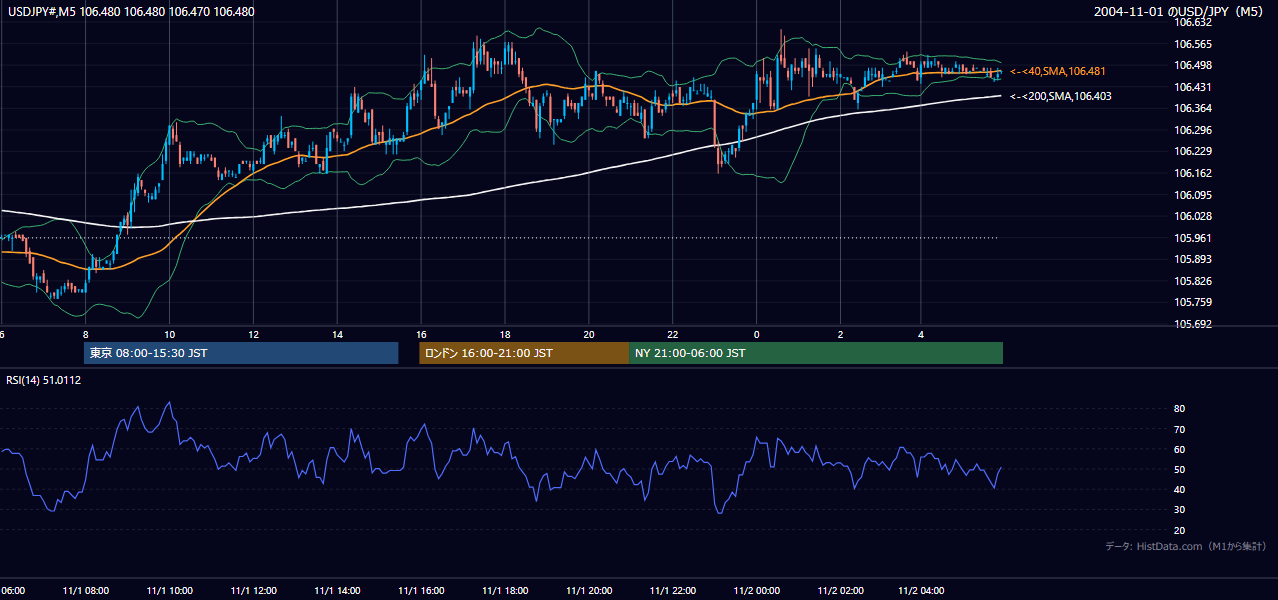The width and height of the screenshot is (1278, 600).
Task: Click price axis label 106.632
Action: click(1192, 22)
